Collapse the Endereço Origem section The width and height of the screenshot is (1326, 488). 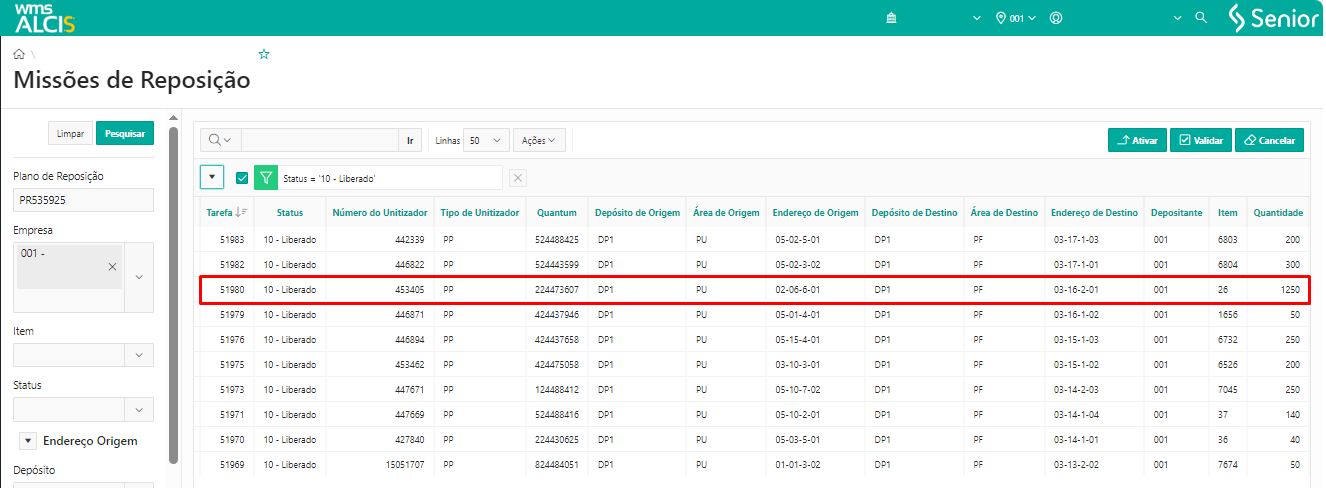click(x=27, y=441)
